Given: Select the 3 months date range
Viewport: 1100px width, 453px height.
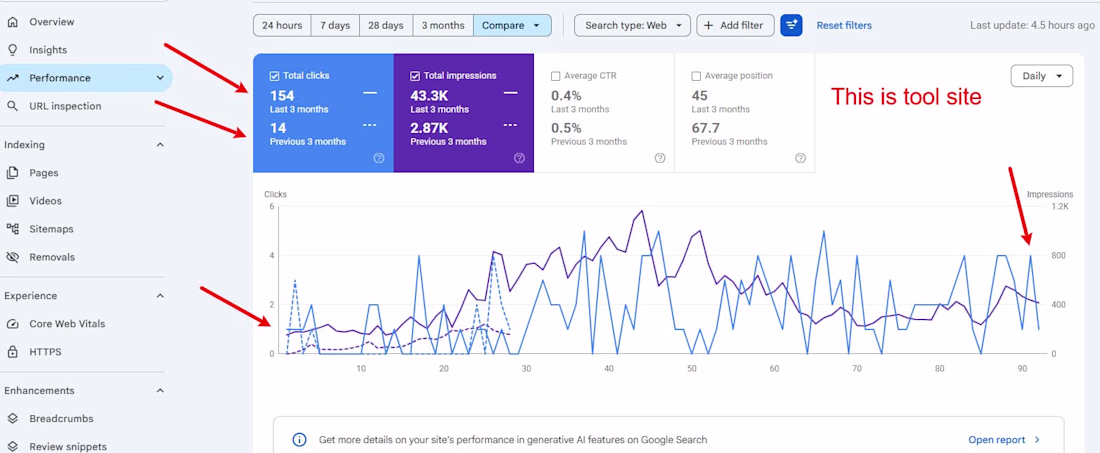Looking at the screenshot, I should (443, 25).
